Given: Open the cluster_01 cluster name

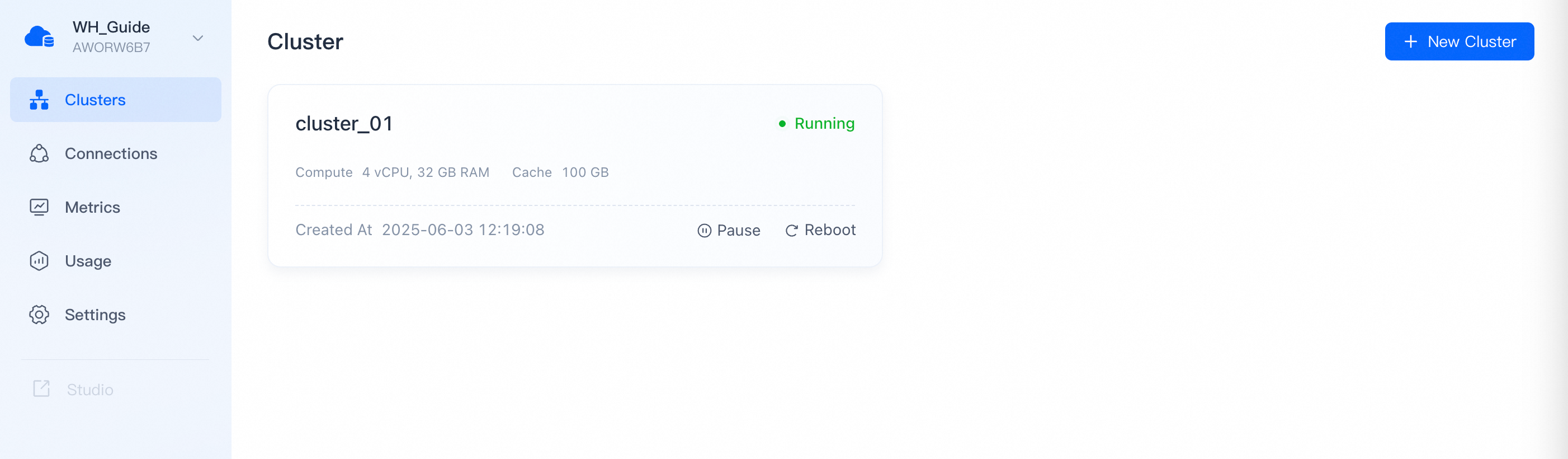Looking at the screenshot, I should point(344,124).
